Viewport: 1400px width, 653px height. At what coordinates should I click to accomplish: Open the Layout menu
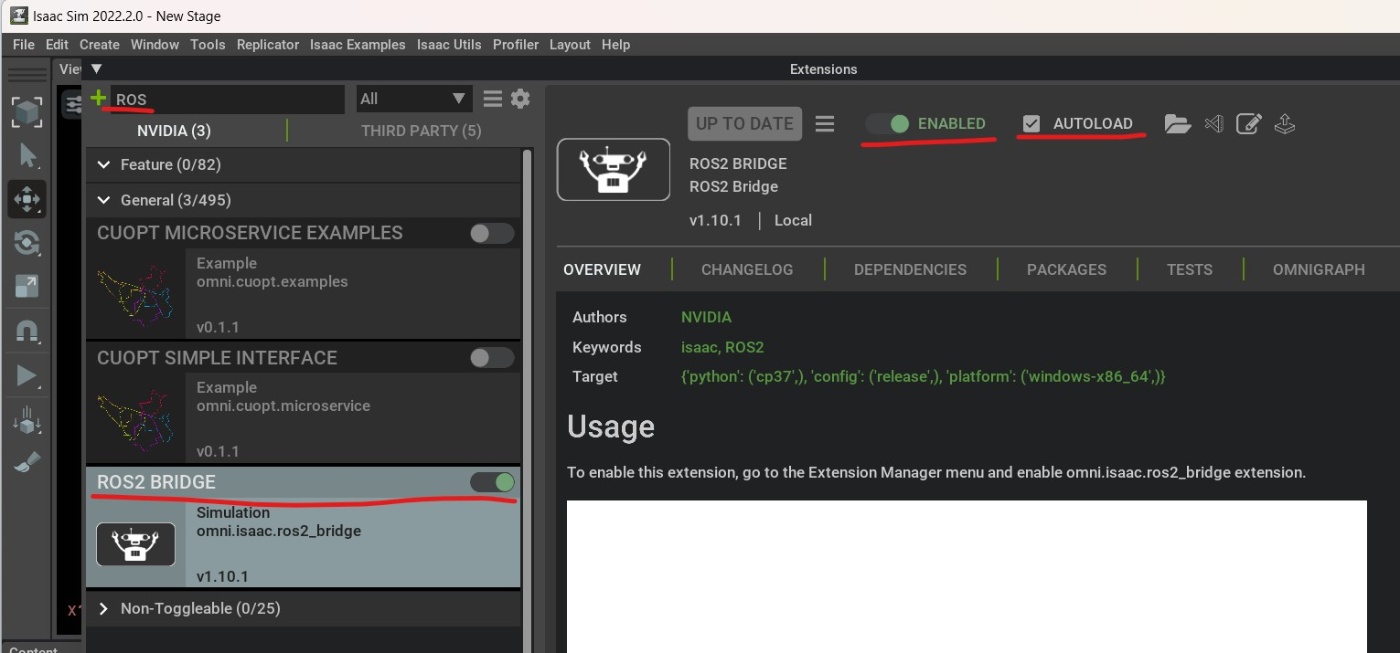570,45
